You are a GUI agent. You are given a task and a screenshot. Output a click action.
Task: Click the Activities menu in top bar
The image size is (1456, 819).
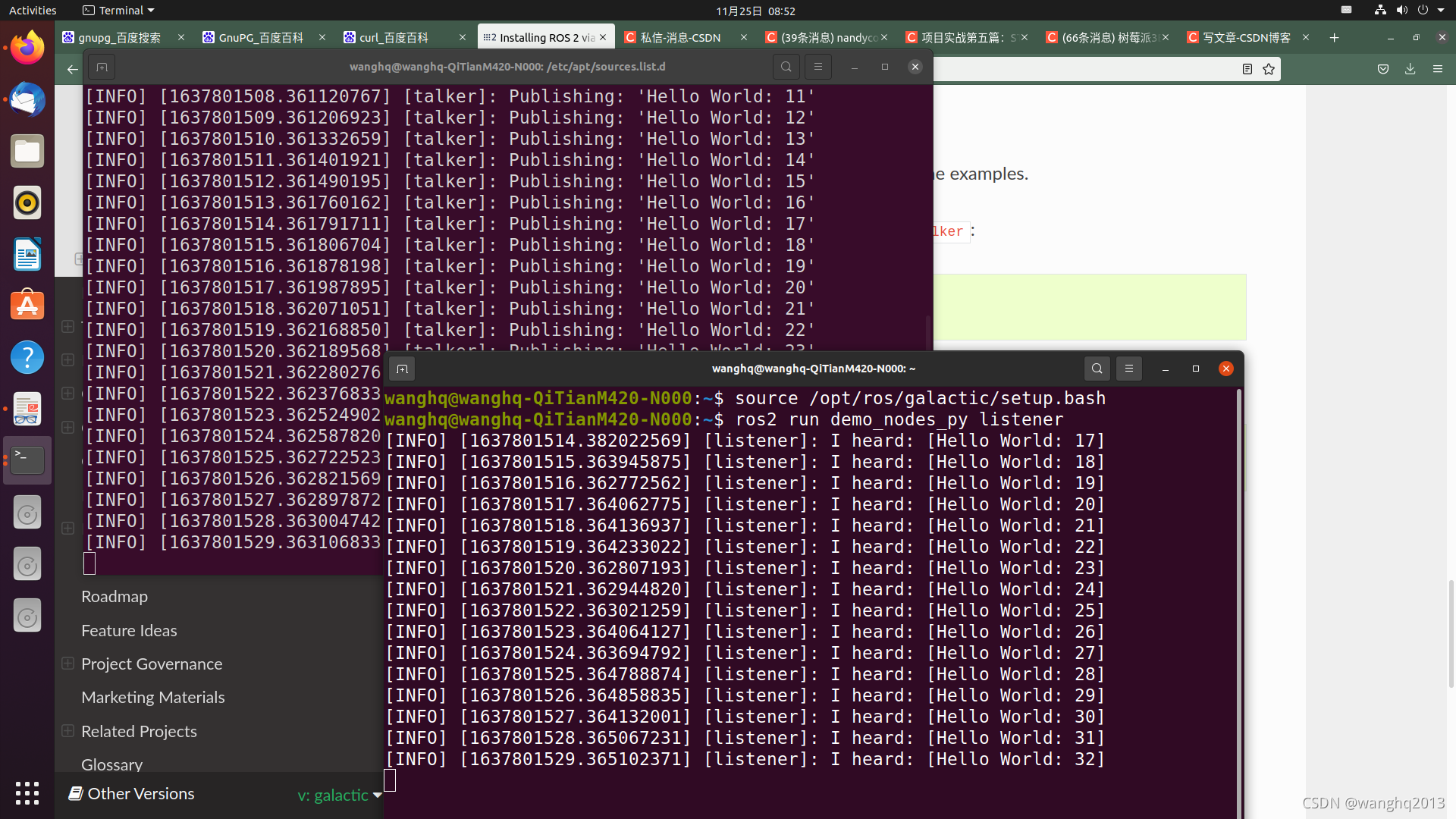33,10
